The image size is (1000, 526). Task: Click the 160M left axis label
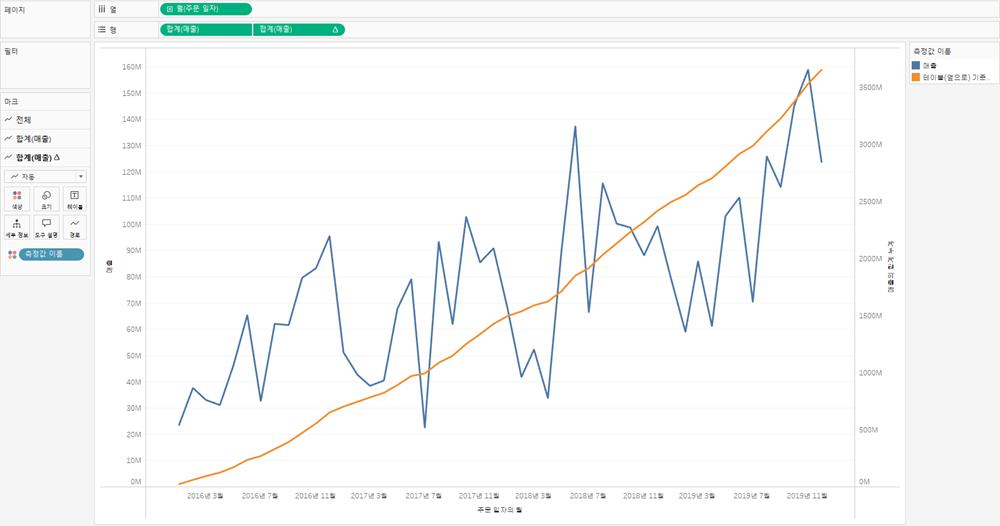coord(131,67)
